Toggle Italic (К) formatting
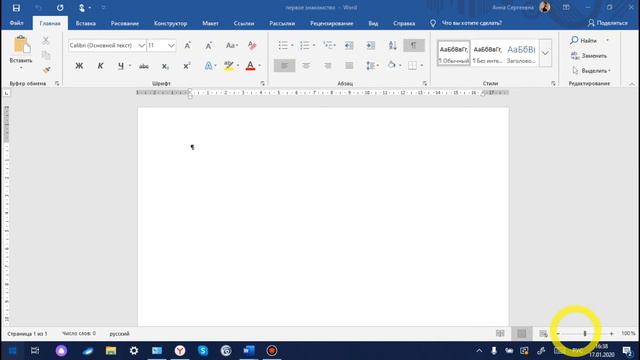The width and height of the screenshot is (640, 360). [100, 66]
